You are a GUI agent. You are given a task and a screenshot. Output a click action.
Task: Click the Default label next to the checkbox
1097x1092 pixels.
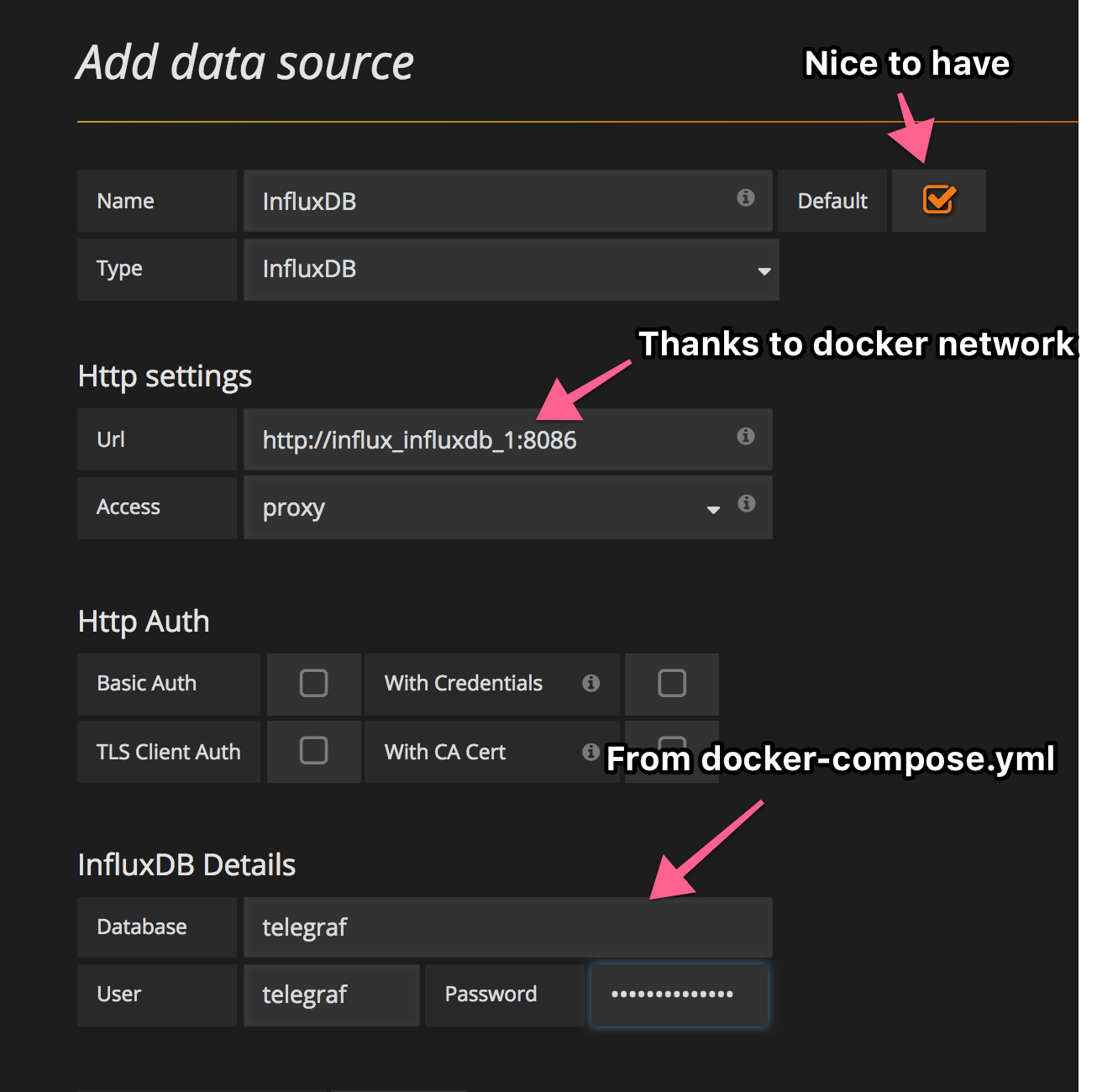tap(832, 200)
